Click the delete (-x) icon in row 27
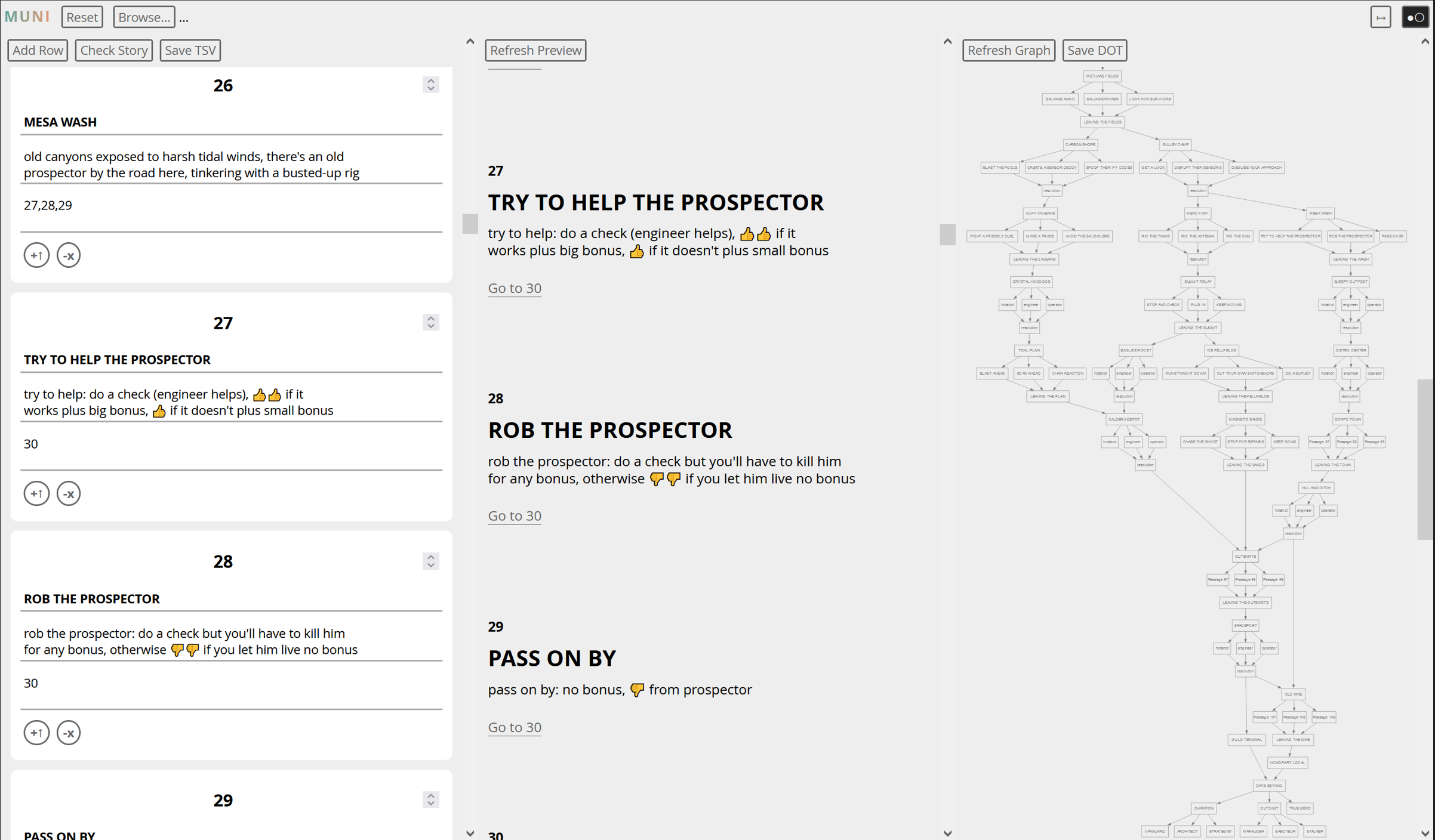The width and height of the screenshot is (1435, 840). click(x=69, y=493)
